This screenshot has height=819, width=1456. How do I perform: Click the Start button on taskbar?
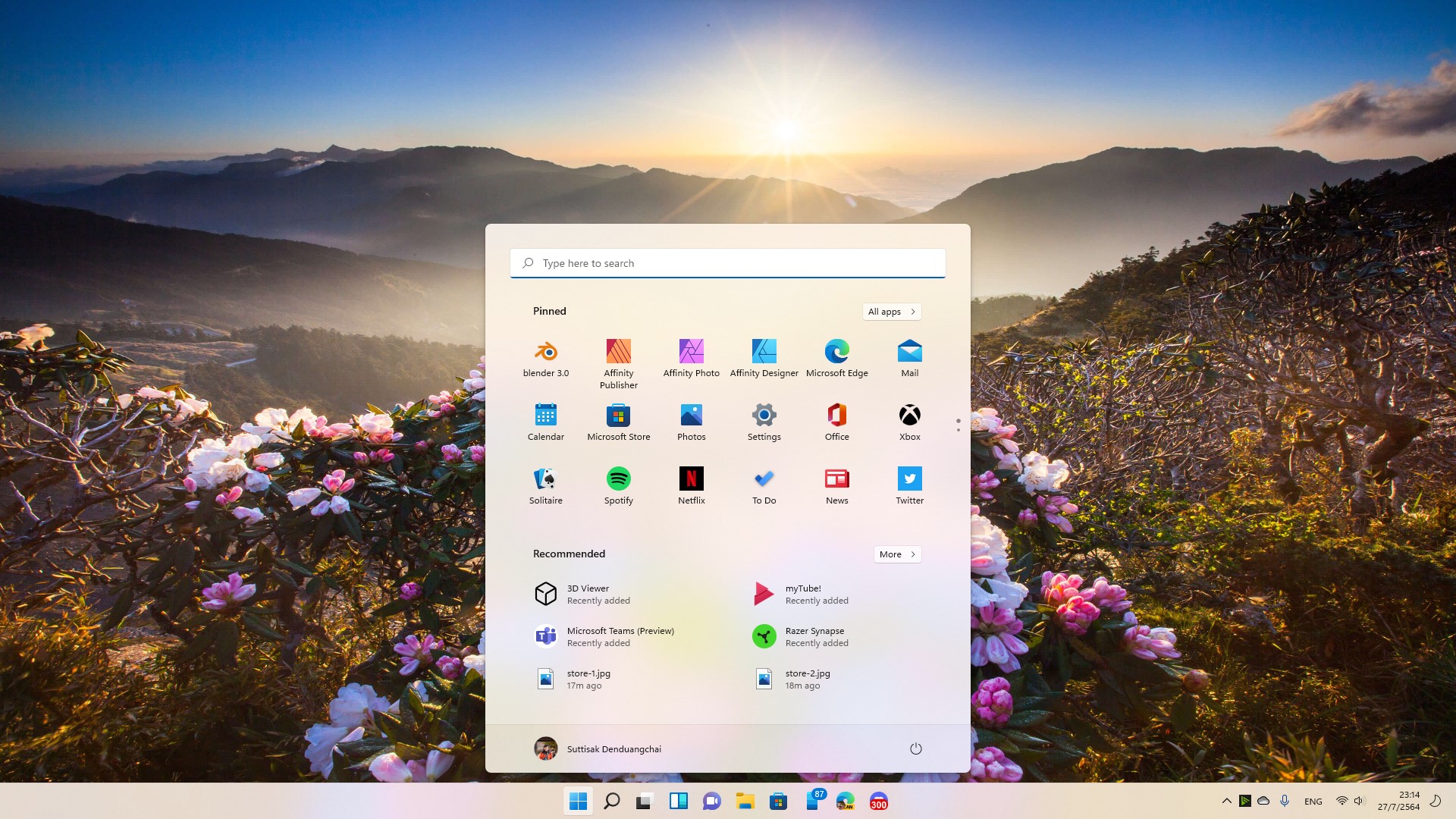pos(579,802)
